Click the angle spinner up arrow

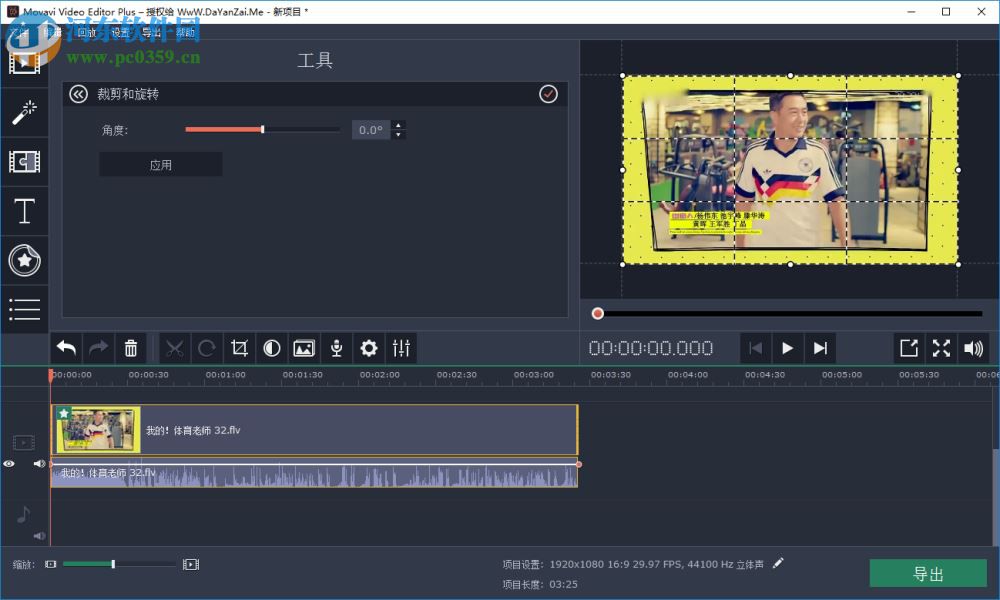(x=398, y=124)
